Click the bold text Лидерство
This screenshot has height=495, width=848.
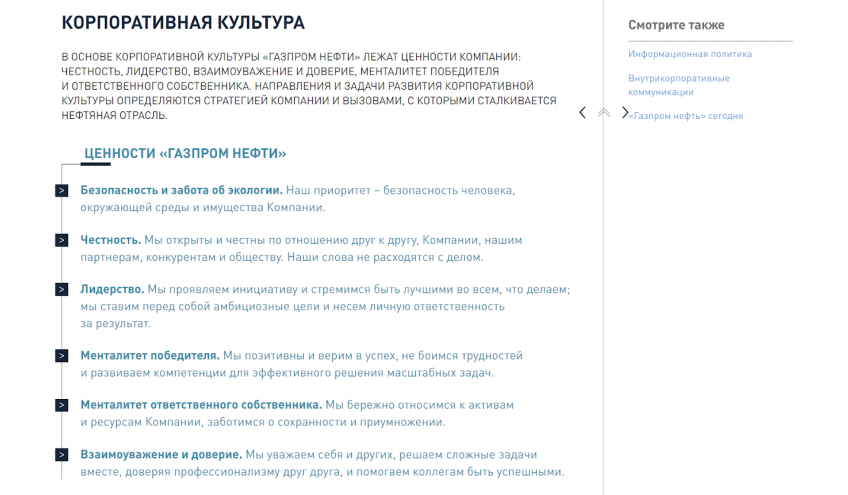112,289
